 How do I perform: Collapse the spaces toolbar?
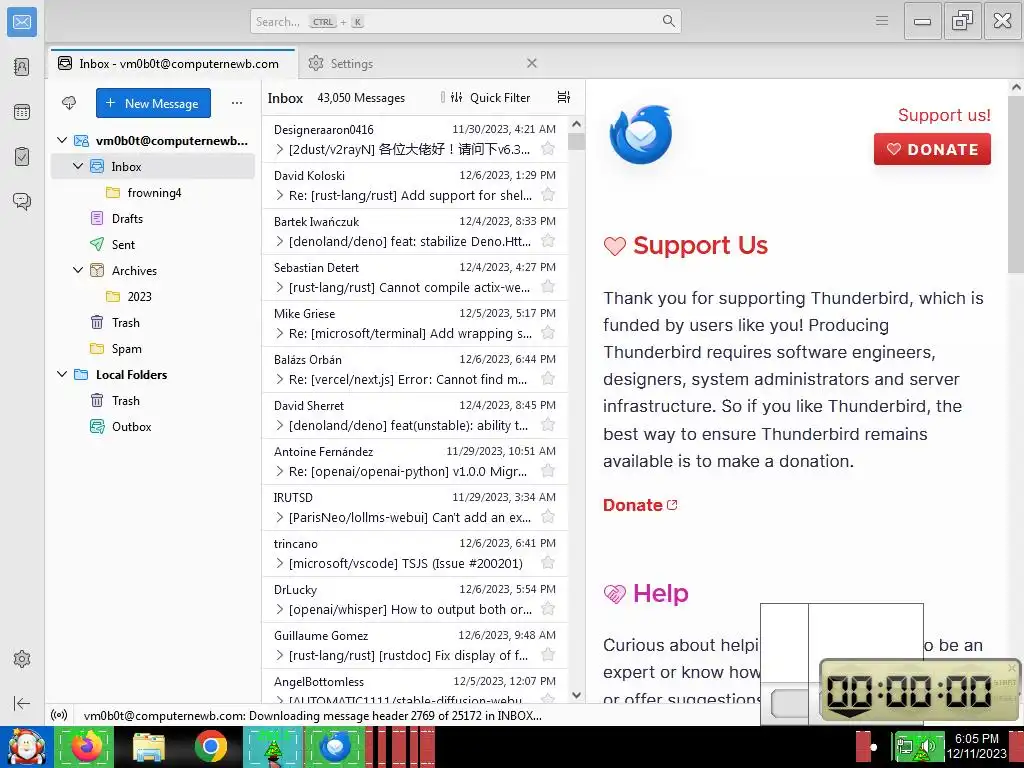pos(22,703)
